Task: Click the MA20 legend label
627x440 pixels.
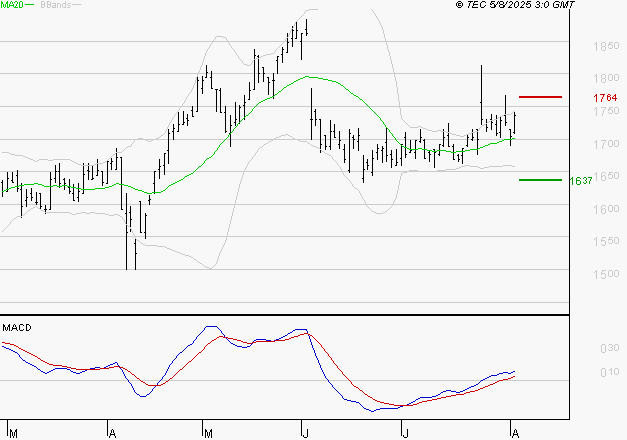Action: coord(12,6)
